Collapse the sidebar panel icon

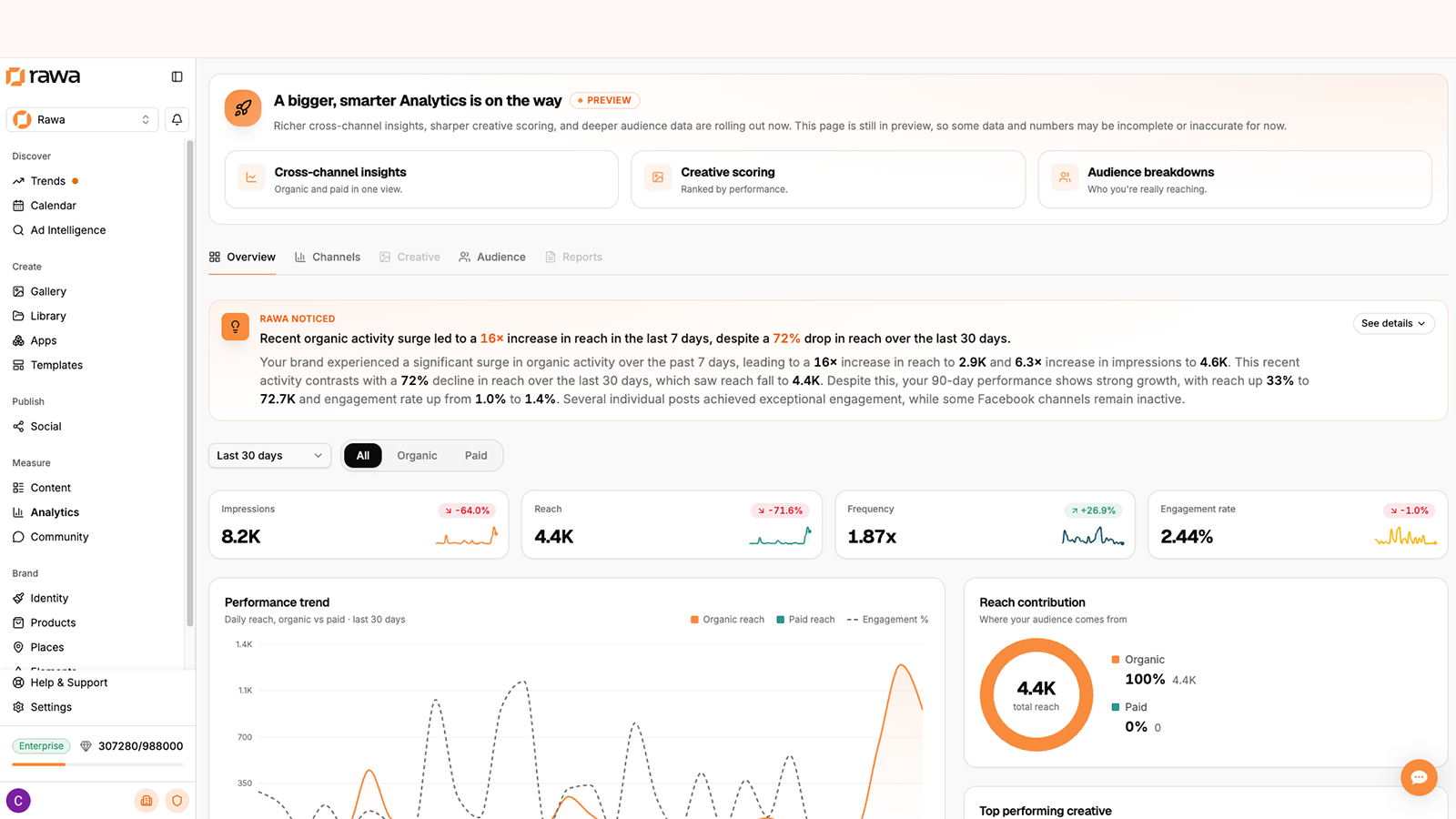[x=177, y=76]
